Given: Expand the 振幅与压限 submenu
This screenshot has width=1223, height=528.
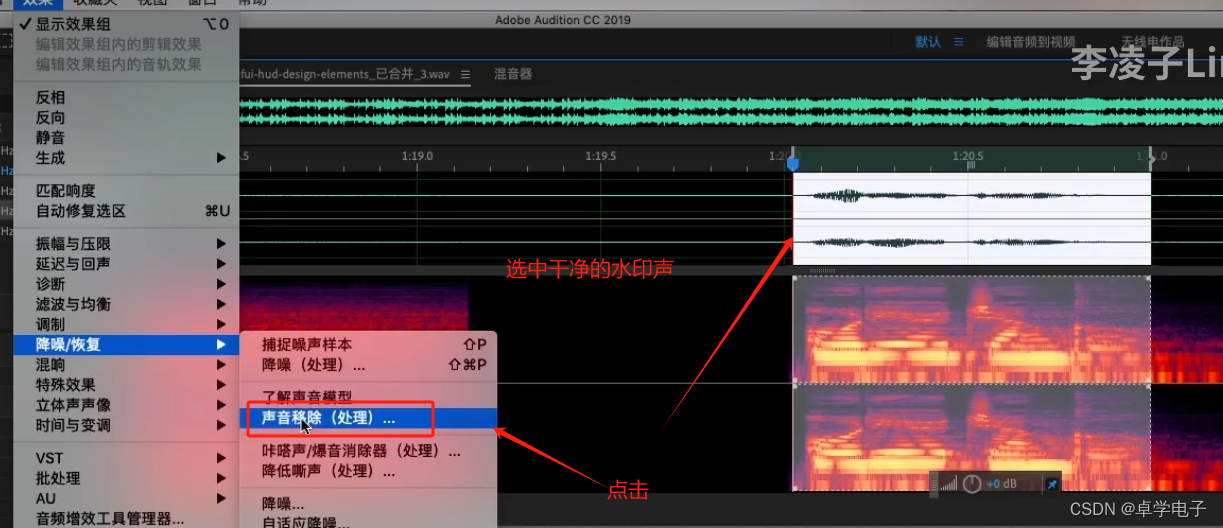Looking at the screenshot, I should tap(124, 244).
